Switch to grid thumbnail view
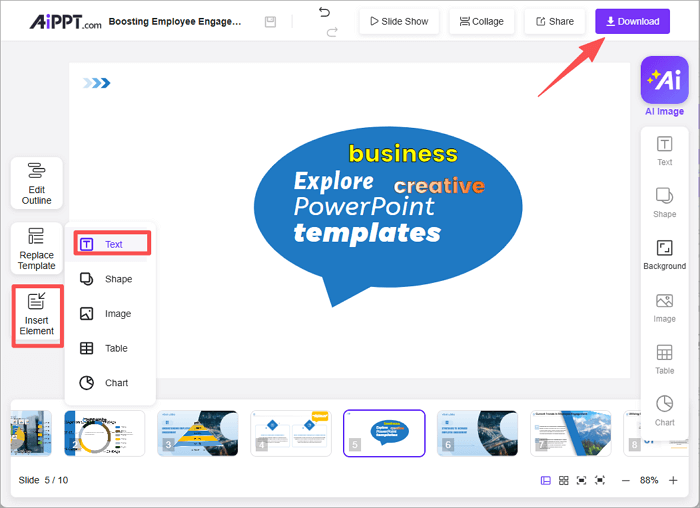Image resolution: width=700 pixels, height=508 pixels. pyautogui.click(x=564, y=481)
